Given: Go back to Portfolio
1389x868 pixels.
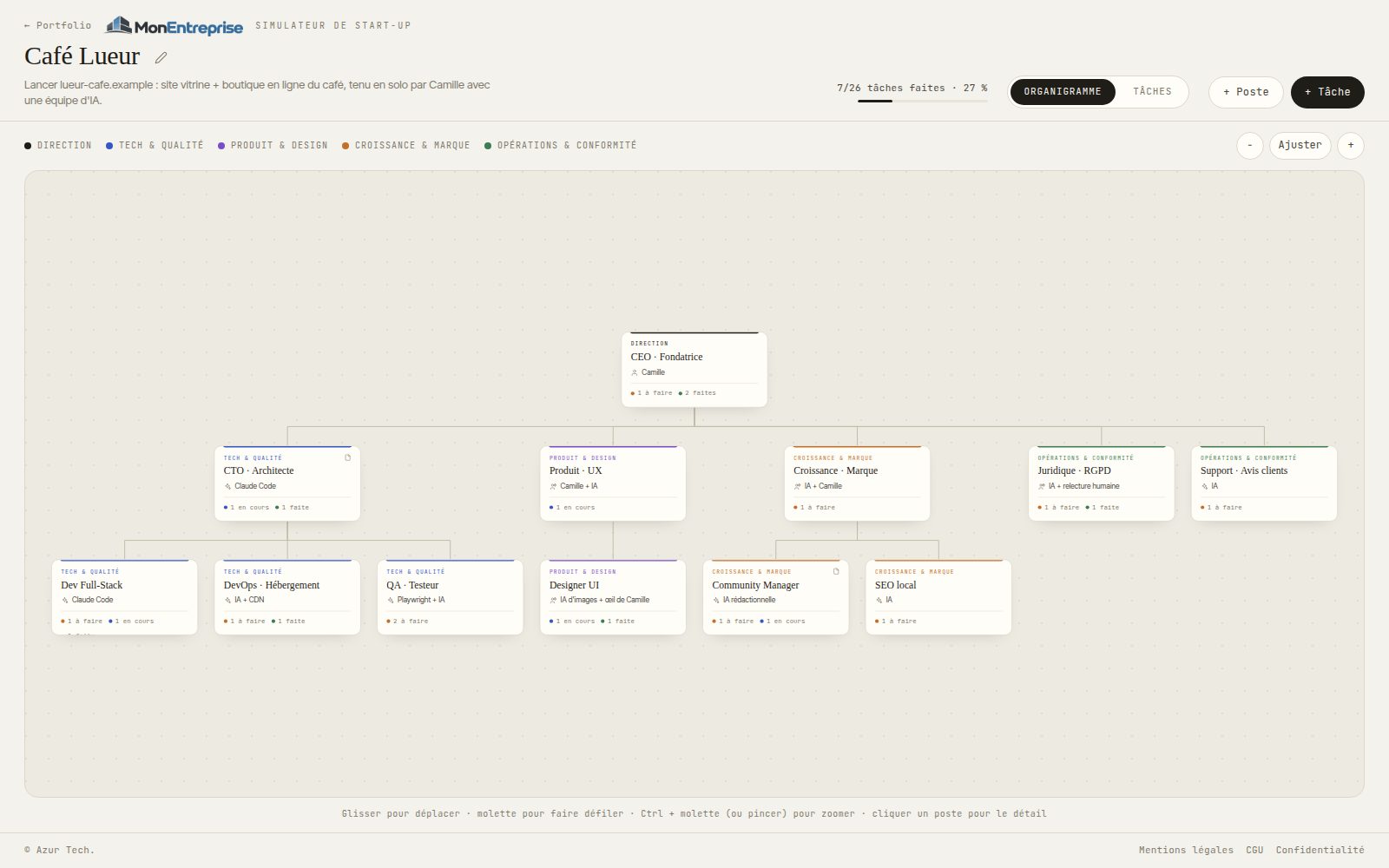Looking at the screenshot, I should [x=57, y=25].
